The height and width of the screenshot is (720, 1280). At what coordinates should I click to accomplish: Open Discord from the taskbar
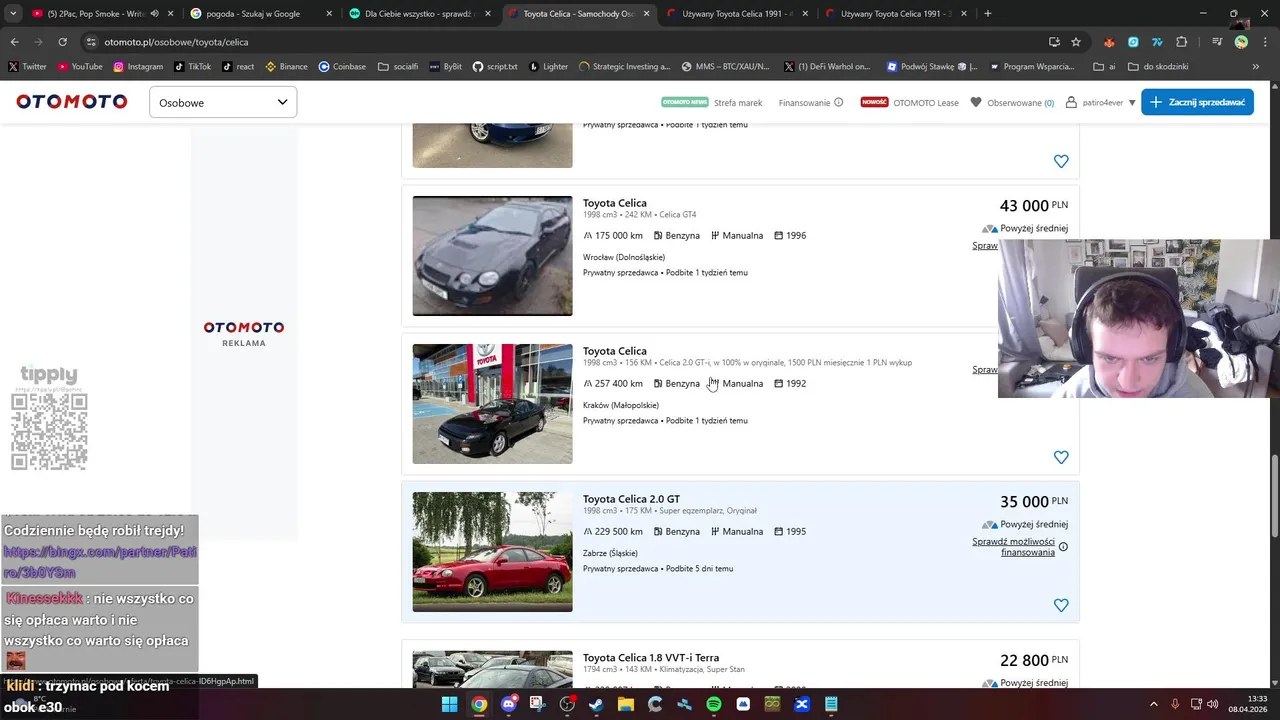(509, 704)
